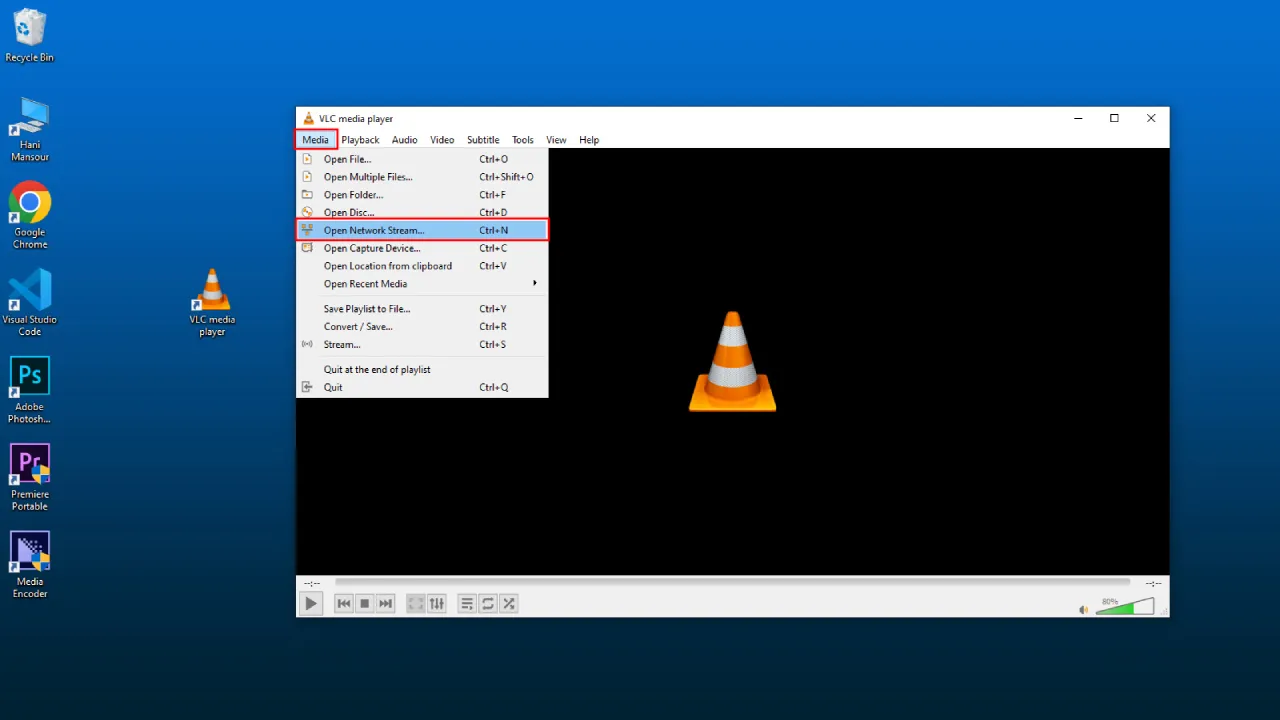1280x720 pixels.
Task: Choose Open File... from Media menu
Action: [422, 159]
